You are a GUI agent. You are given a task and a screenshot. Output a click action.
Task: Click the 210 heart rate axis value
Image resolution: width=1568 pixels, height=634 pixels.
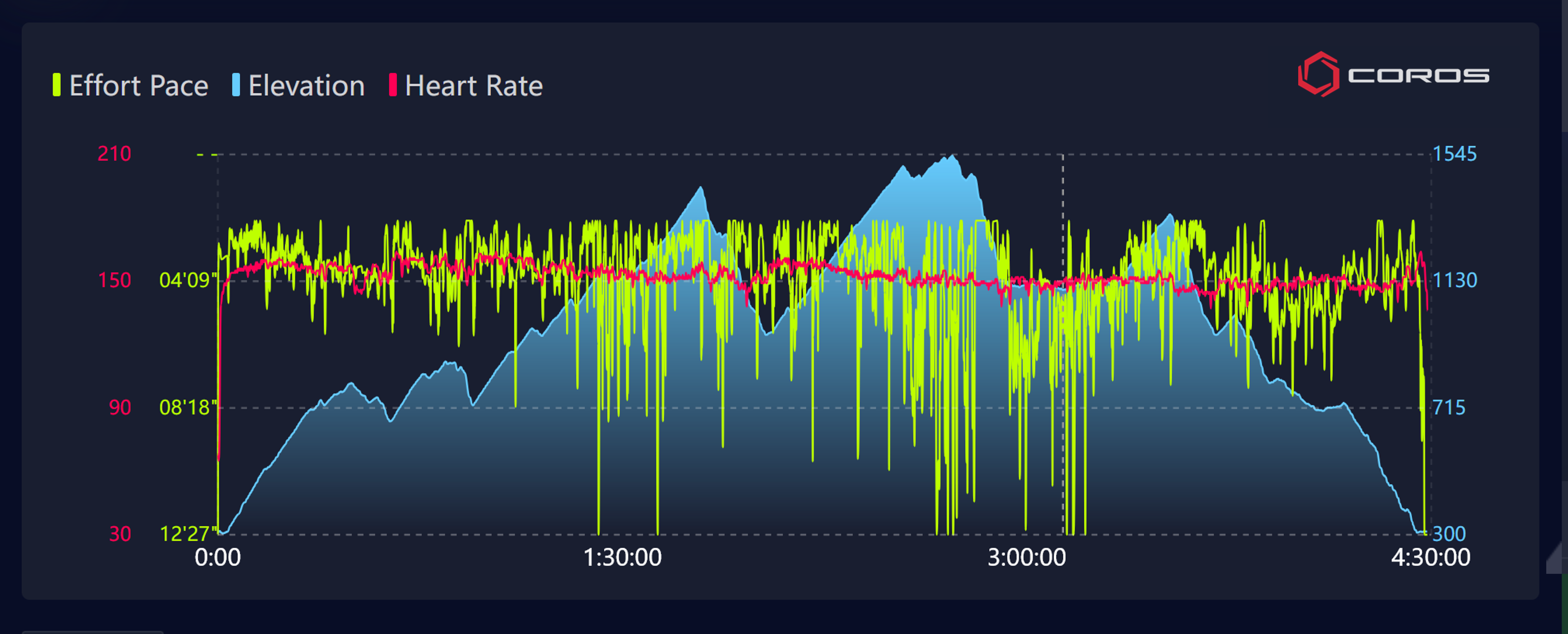click(x=114, y=153)
